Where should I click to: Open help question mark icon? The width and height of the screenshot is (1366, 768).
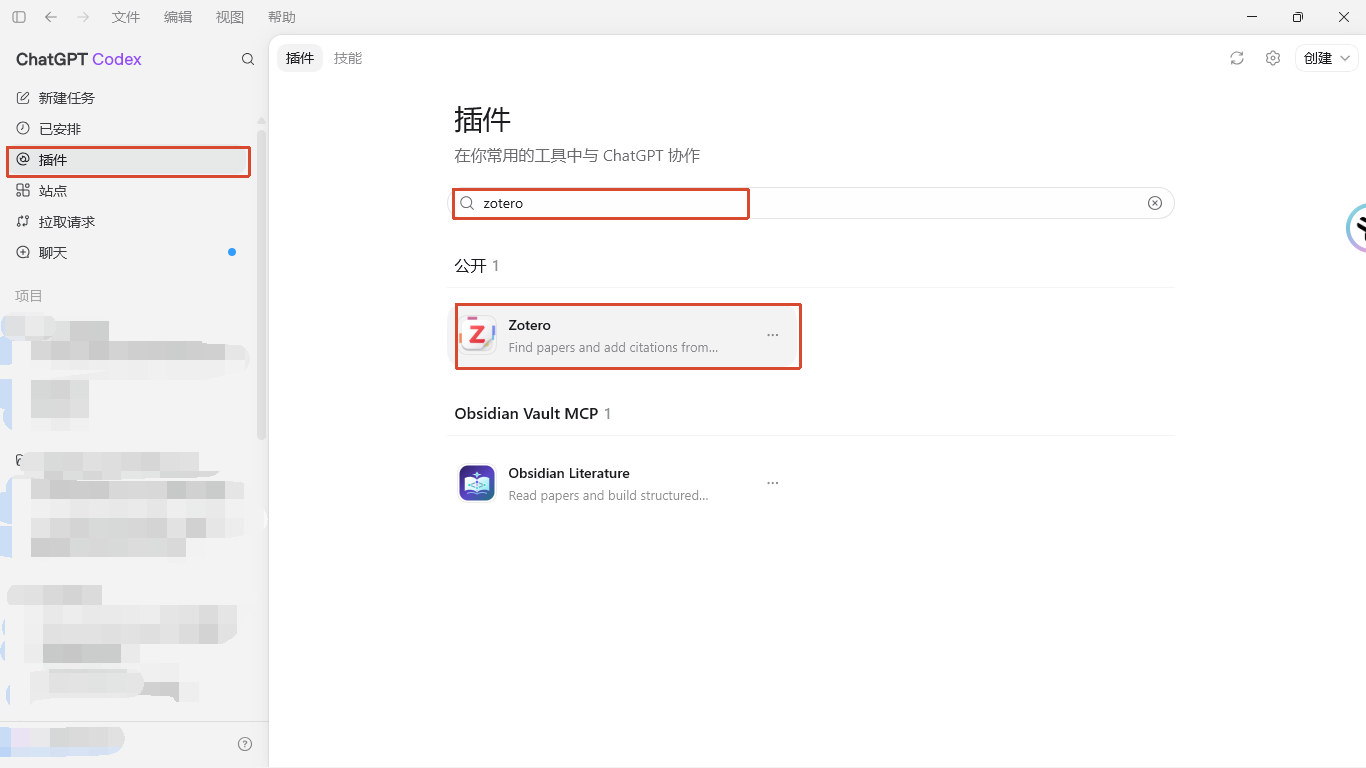coord(245,744)
